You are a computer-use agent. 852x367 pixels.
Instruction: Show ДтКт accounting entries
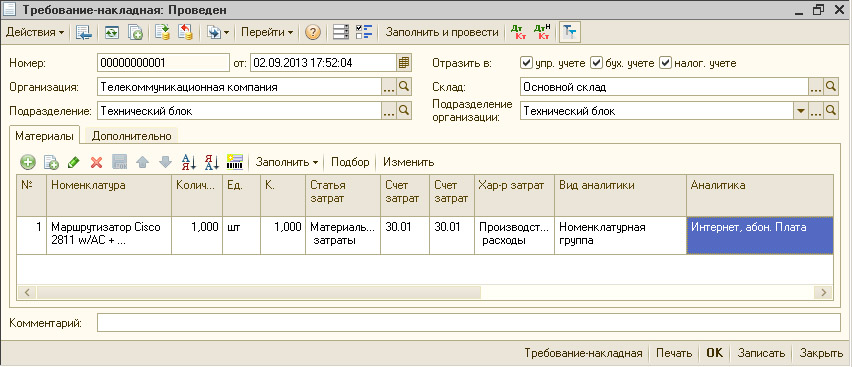(518, 33)
